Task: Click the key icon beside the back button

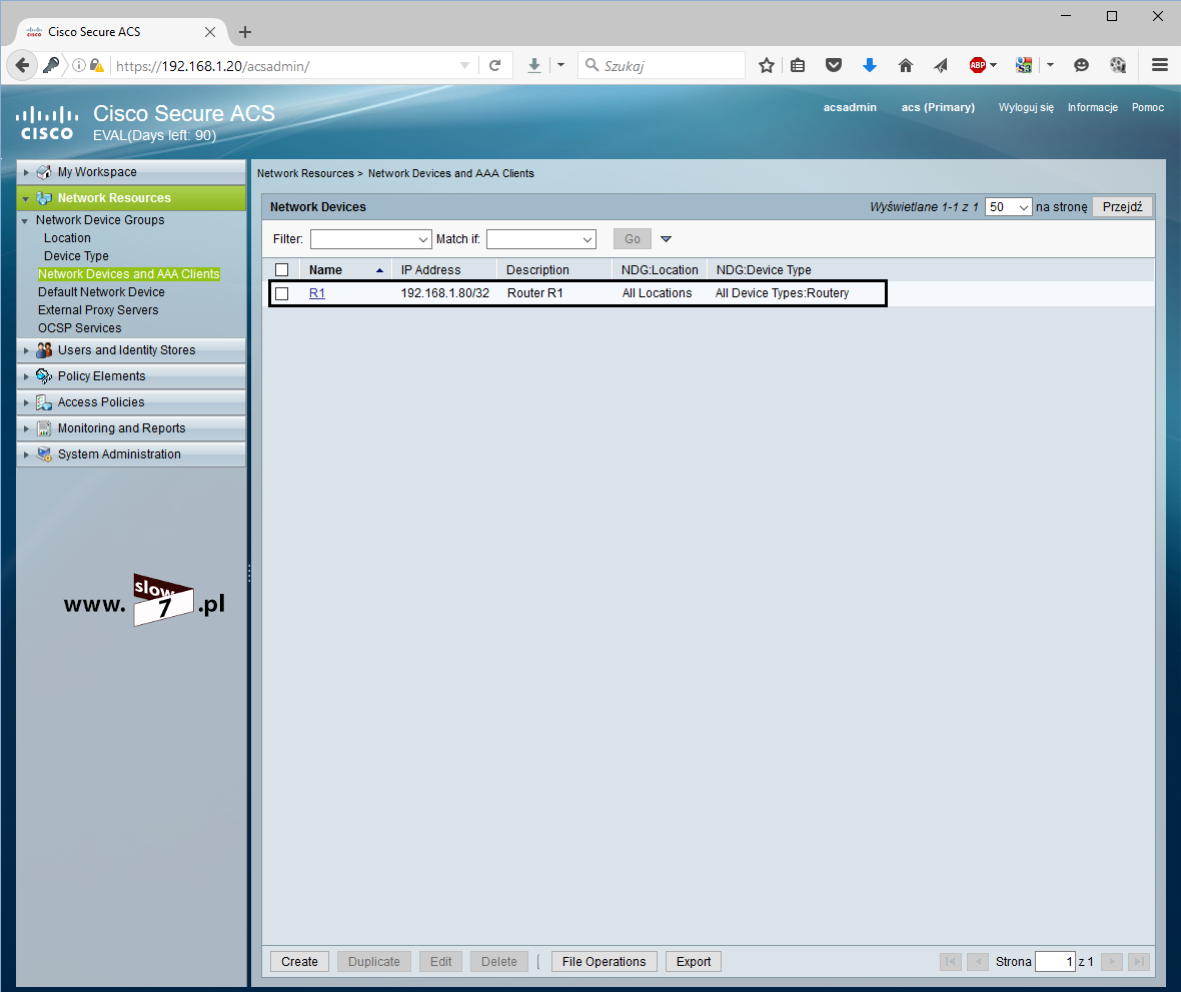Action: (51, 66)
